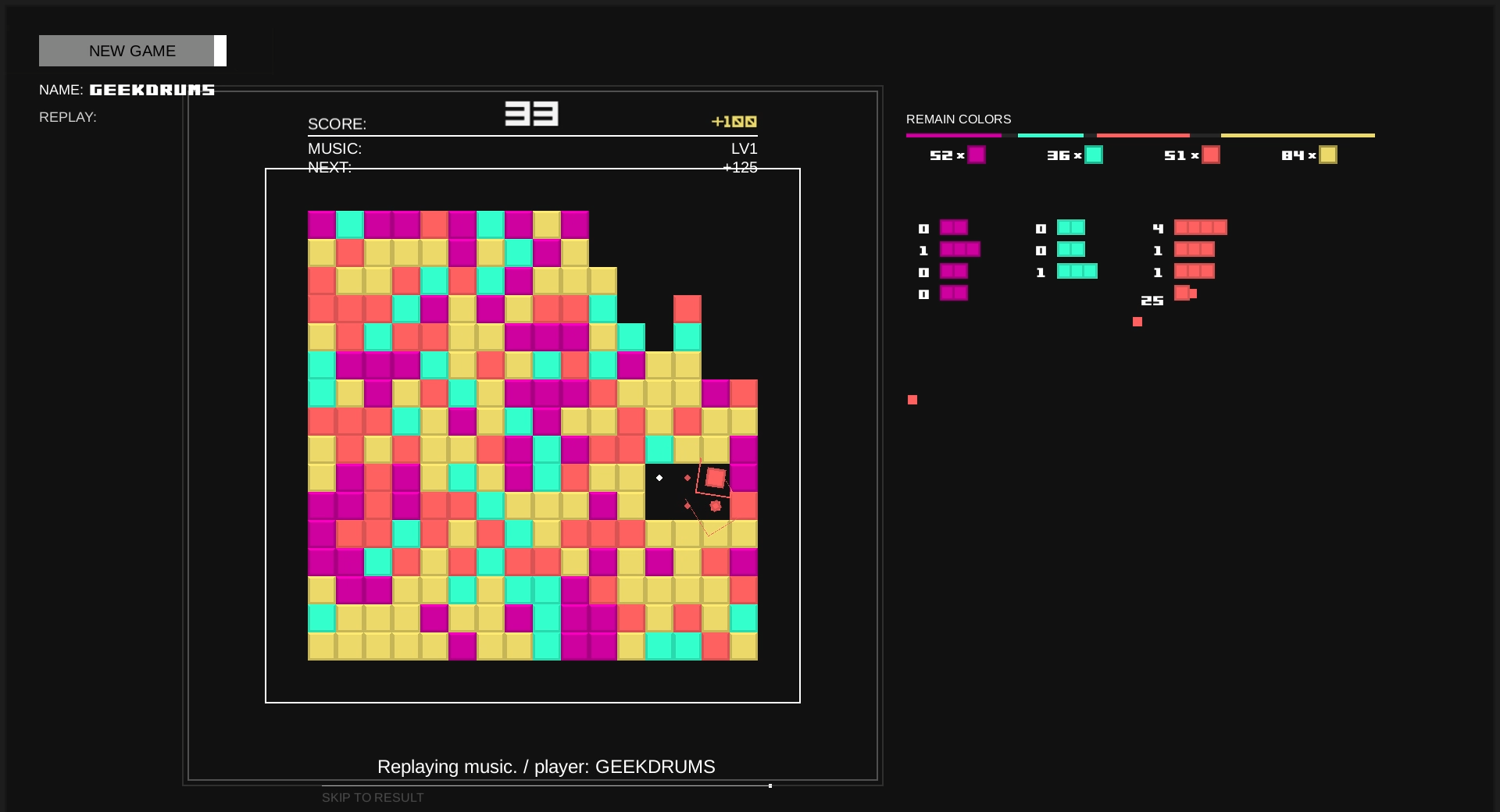Click the white diamond in the cleared gap
The width and height of the screenshot is (1500, 812).
point(659,478)
